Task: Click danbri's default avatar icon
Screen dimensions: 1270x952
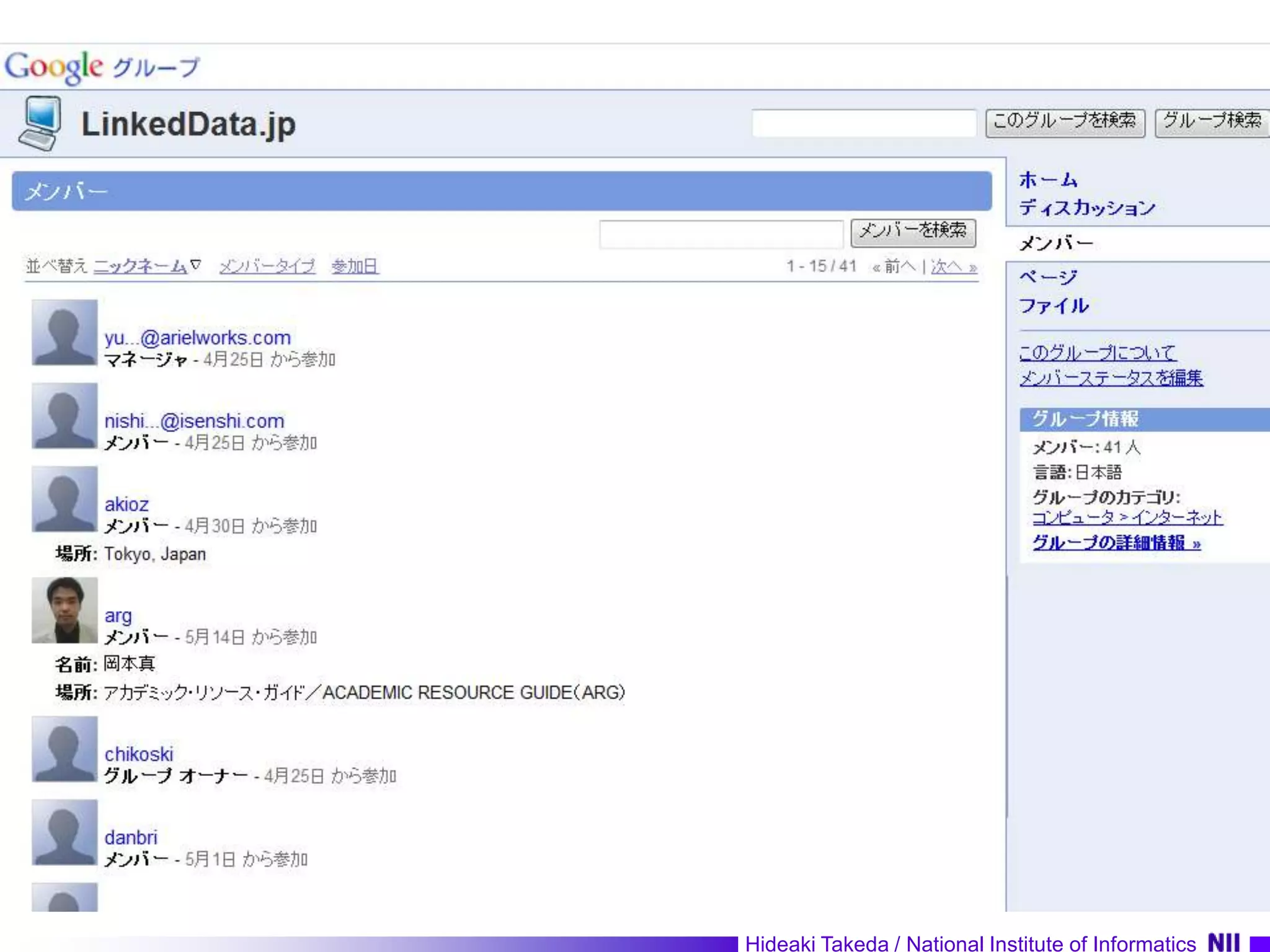Action: click(64, 832)
